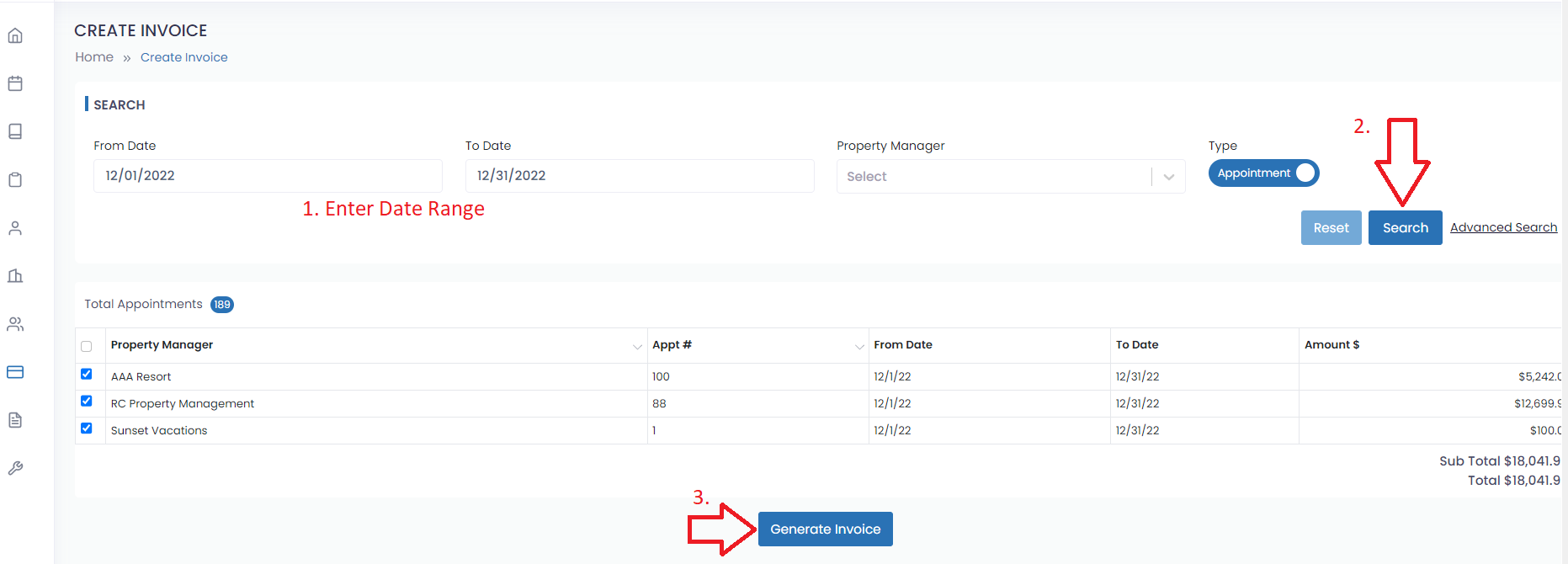Click the Create Invoice breadcrumb link
Viewport: 1568px width, 564px height.
184,57
